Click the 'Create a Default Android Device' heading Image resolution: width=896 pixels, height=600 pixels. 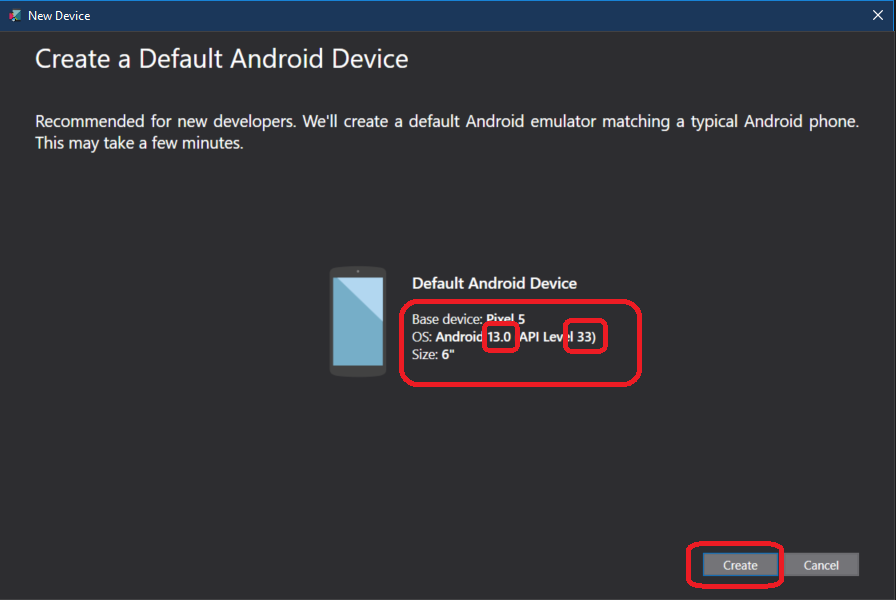(x=222, y=59)
